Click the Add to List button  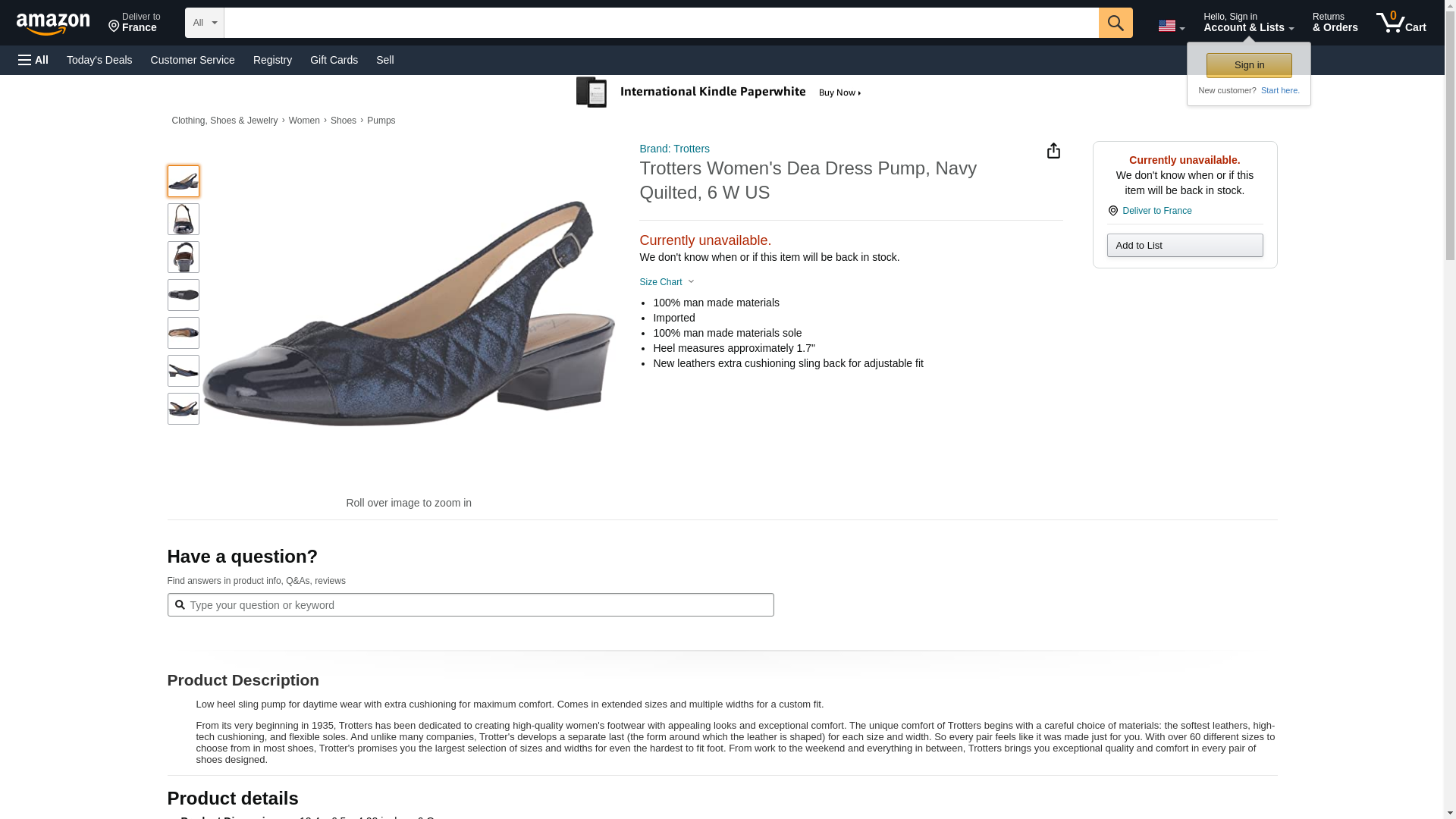coord(1185,245)
